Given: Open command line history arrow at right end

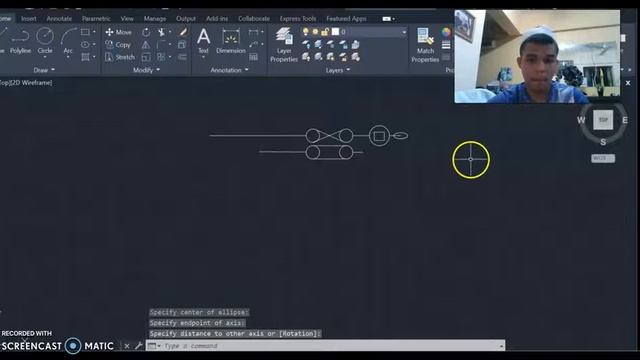Looking at the screenshot, I should point(501,346).
